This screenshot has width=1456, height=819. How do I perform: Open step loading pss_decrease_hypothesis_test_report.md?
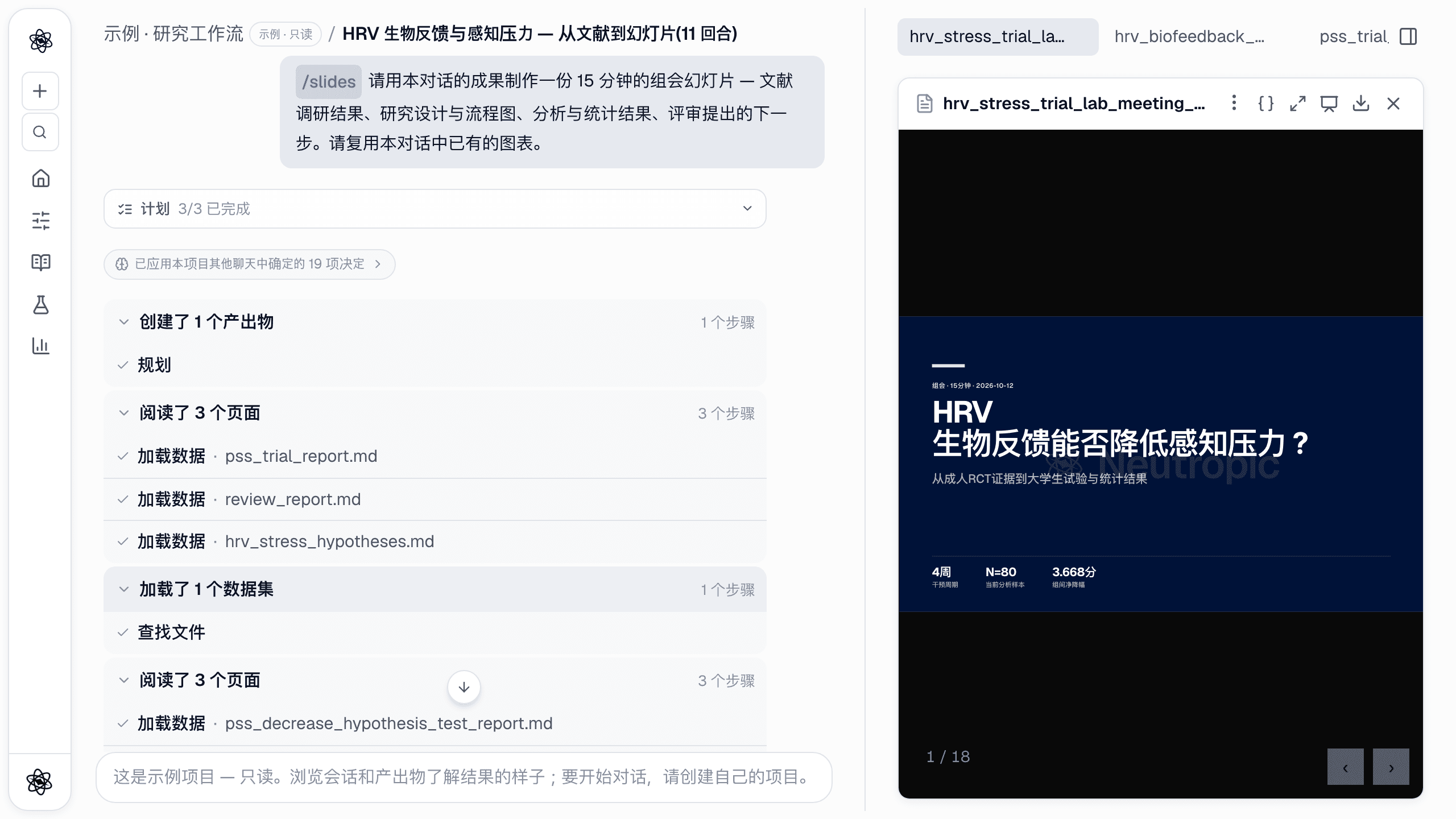[x=435, y=723]
